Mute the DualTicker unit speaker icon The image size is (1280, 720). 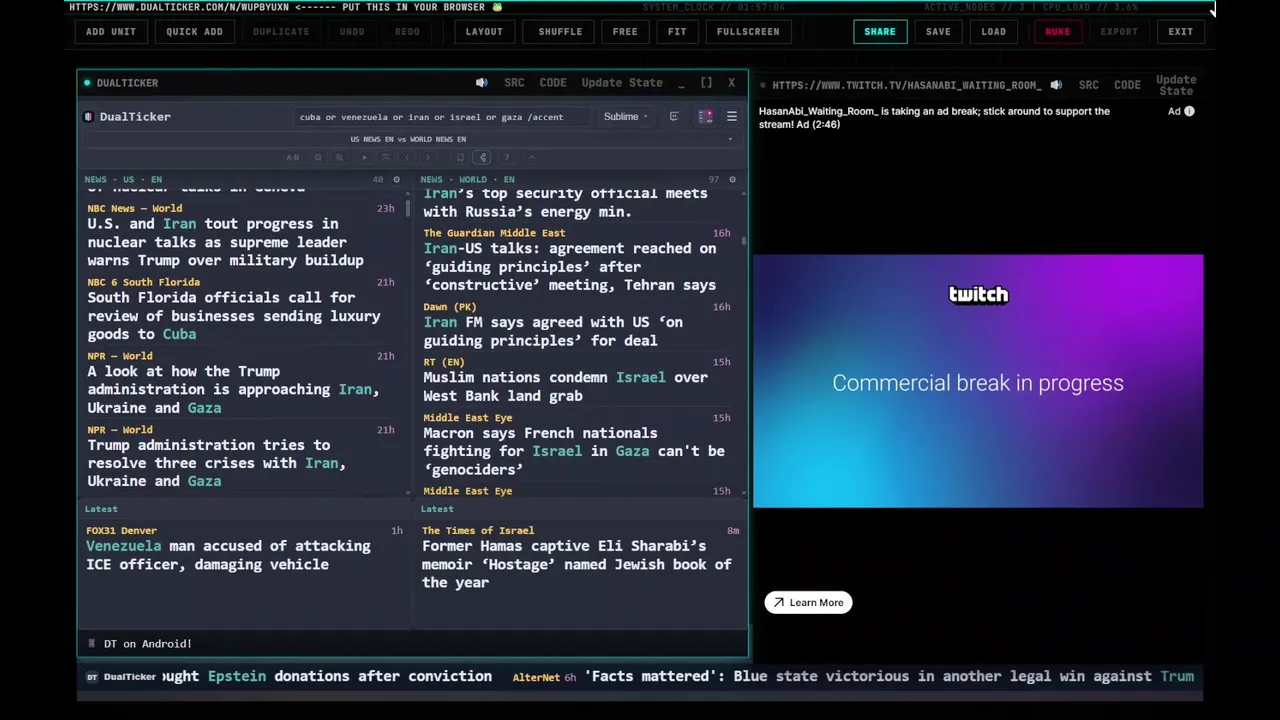(x=481, y=83)
